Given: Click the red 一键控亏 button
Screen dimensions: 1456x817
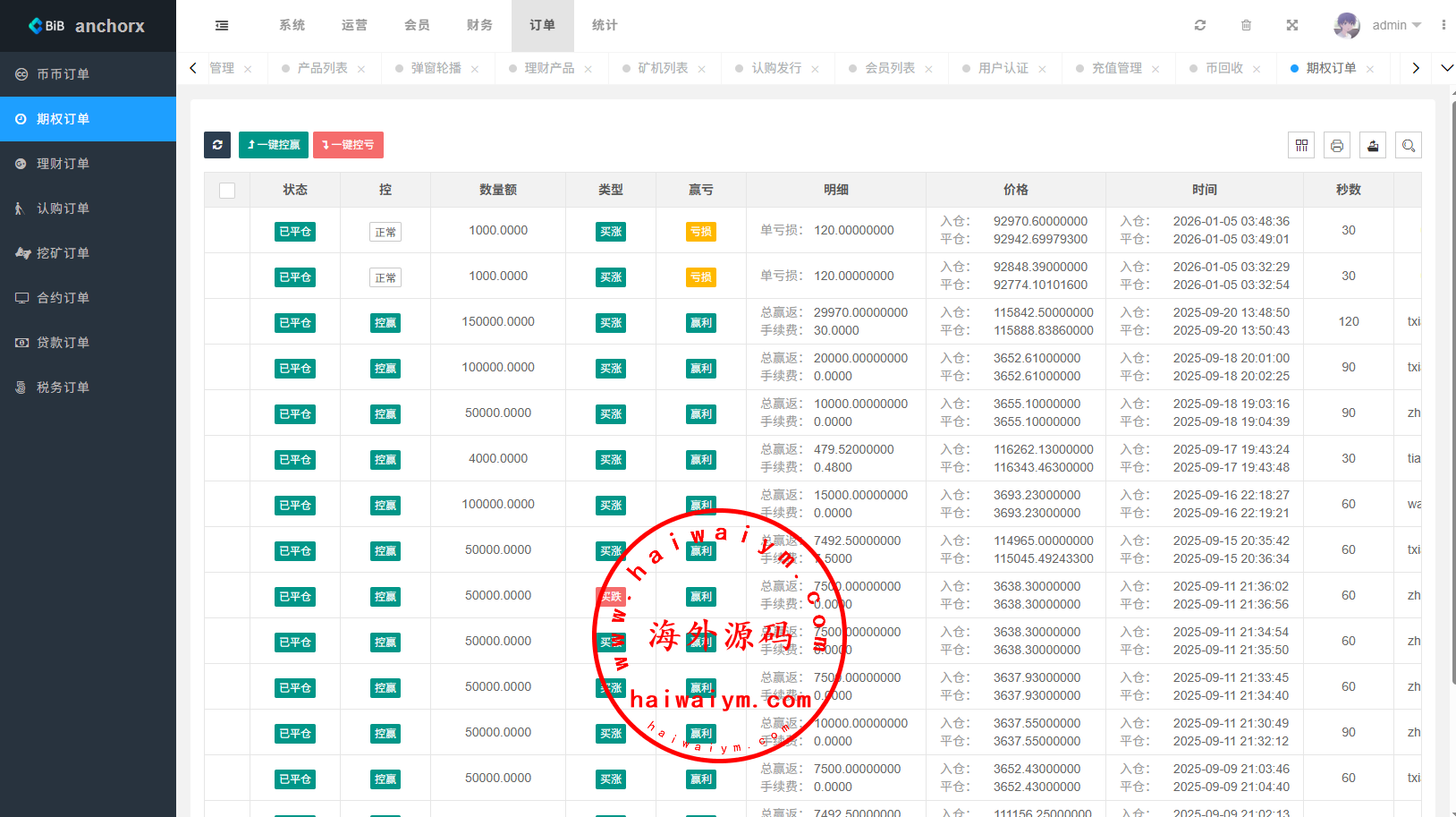Looking at the screenshot, I should 348,145.
